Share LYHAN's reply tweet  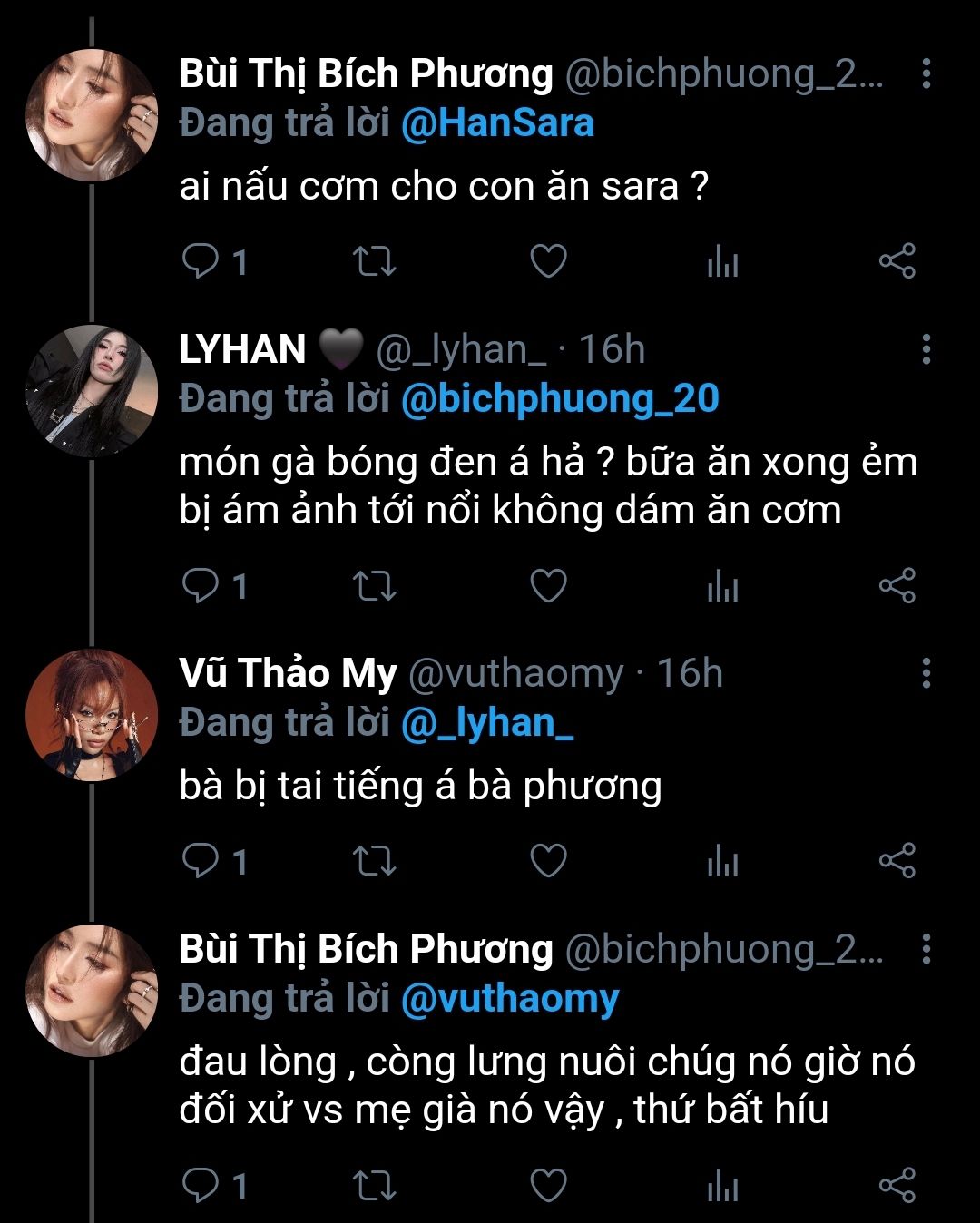[x=897, y=586]
